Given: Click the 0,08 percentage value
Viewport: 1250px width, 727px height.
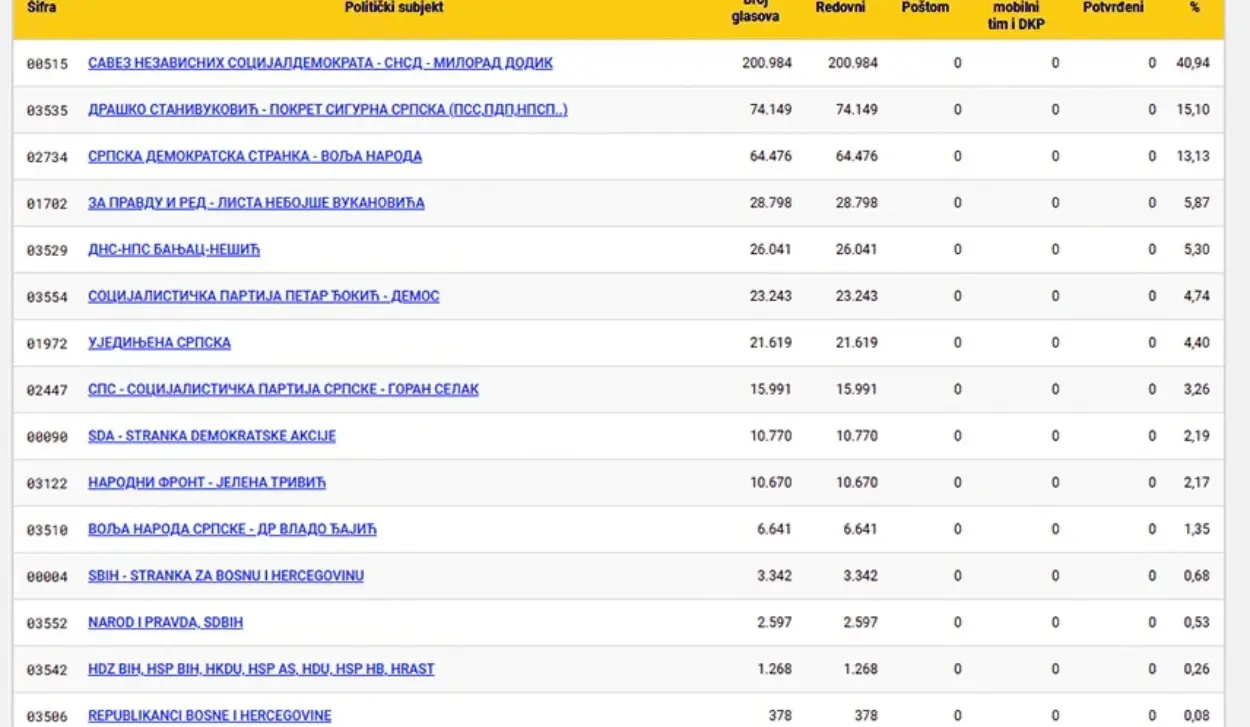Looking at the screenshot, I should [1196, 716].
